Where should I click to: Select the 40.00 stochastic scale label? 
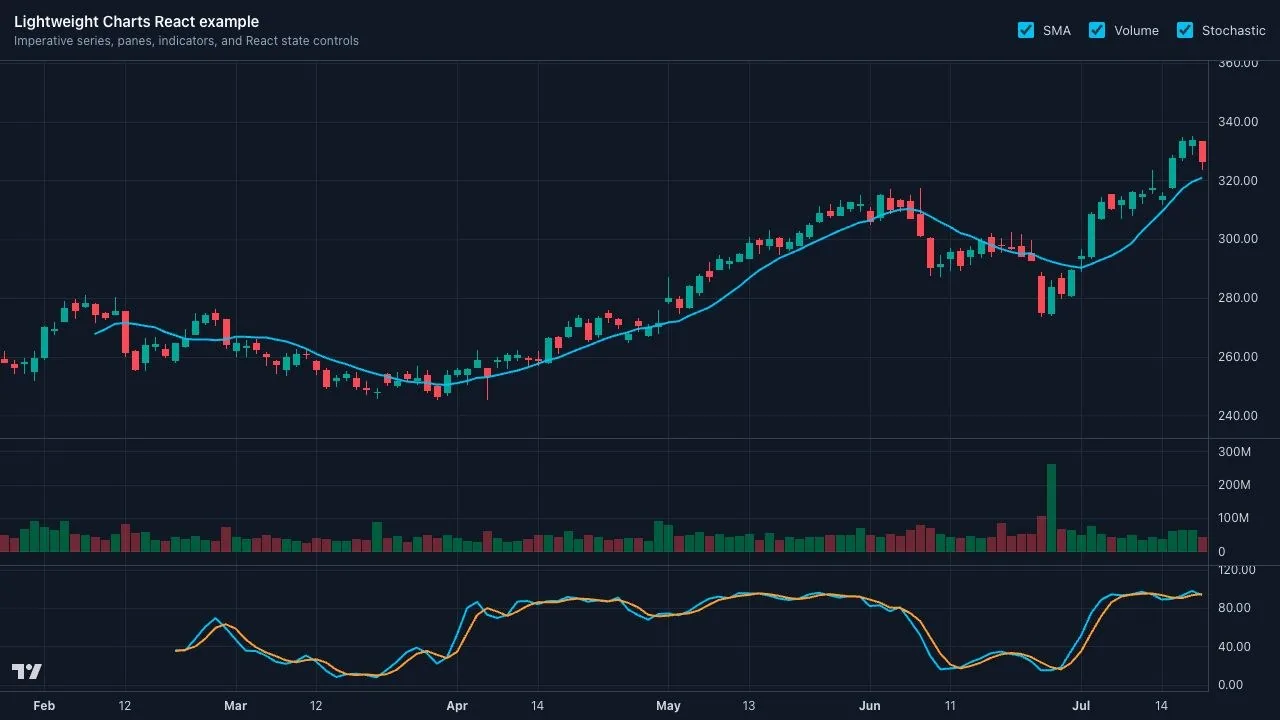1234,647
